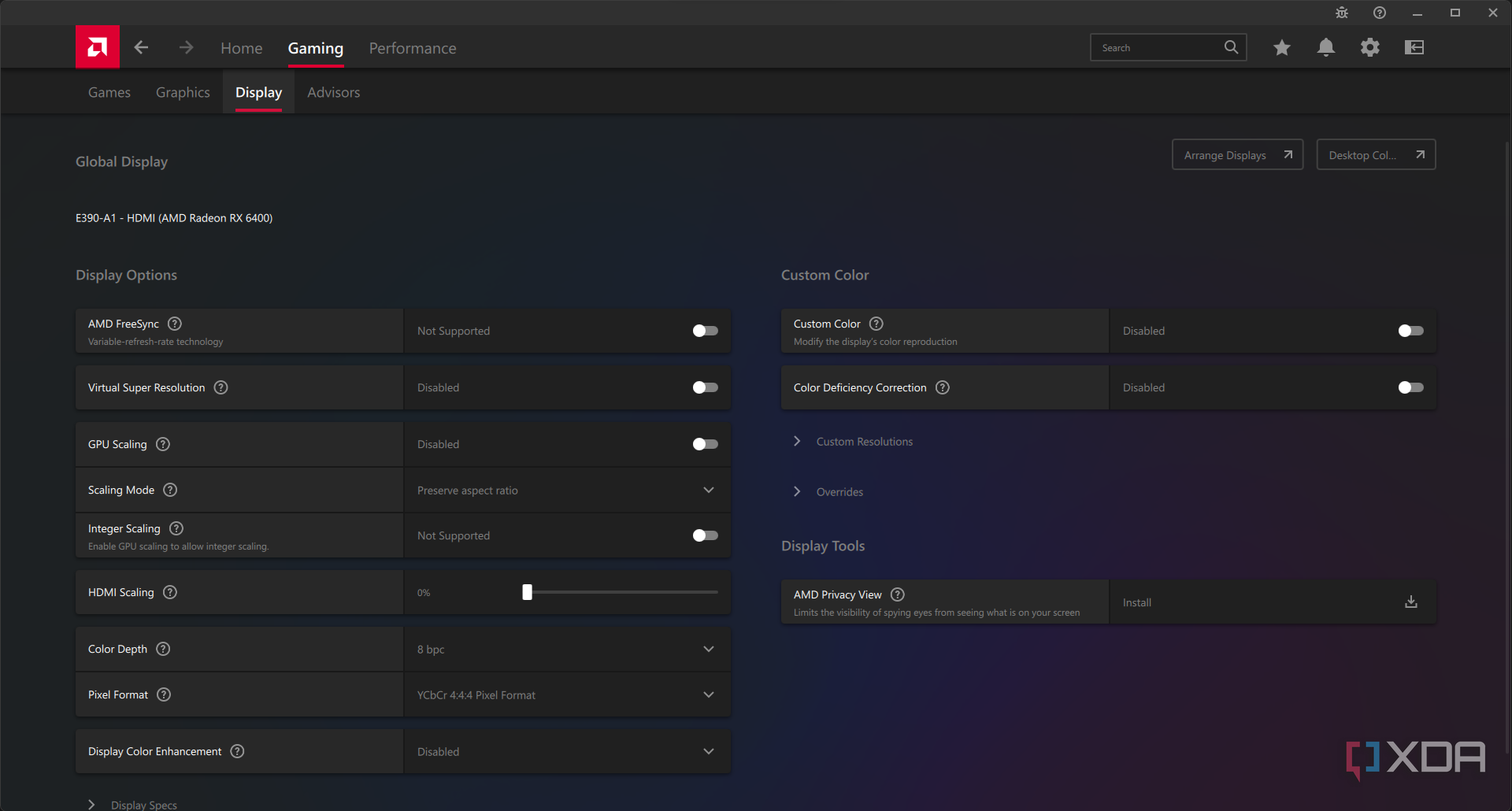Open settings gear icon
The height and width of the screenshot is (811, 1512).
pos(1369,48)
